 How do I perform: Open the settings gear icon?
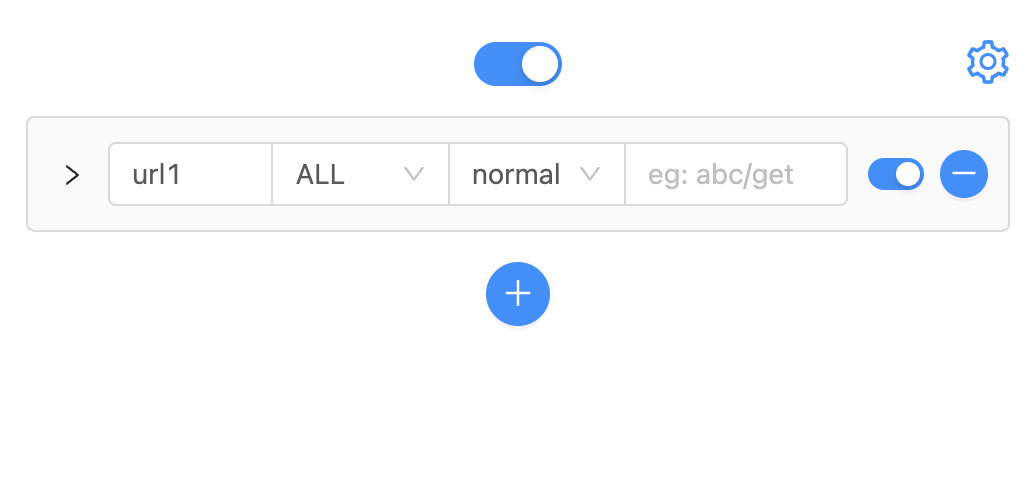coord(987,62)
